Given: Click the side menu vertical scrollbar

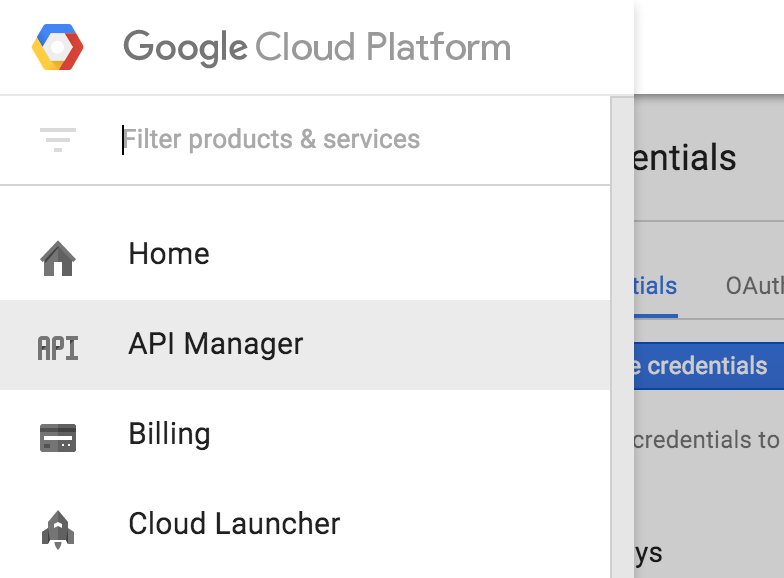Looking at the screenshot, I should (x=622, y=338).
